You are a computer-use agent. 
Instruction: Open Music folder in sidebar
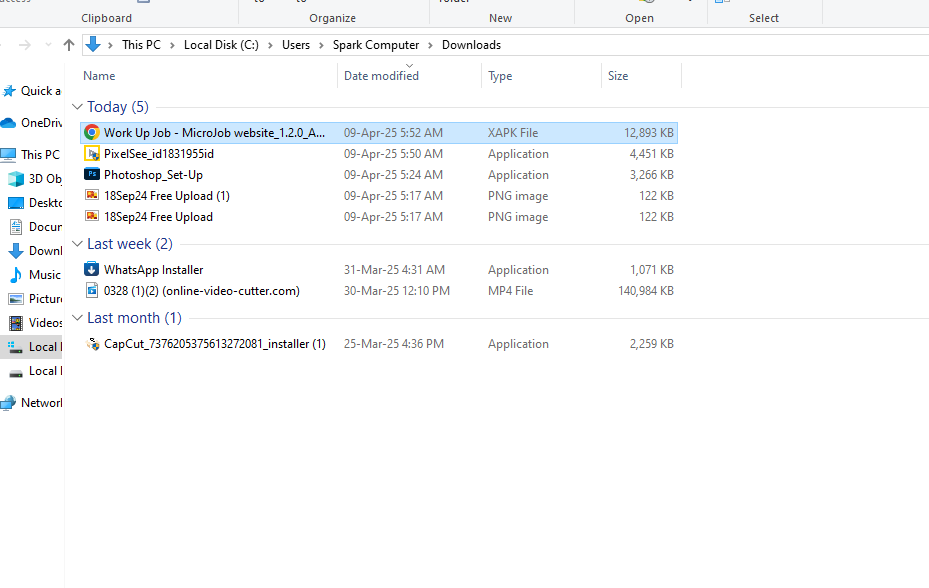click(35, 274)
